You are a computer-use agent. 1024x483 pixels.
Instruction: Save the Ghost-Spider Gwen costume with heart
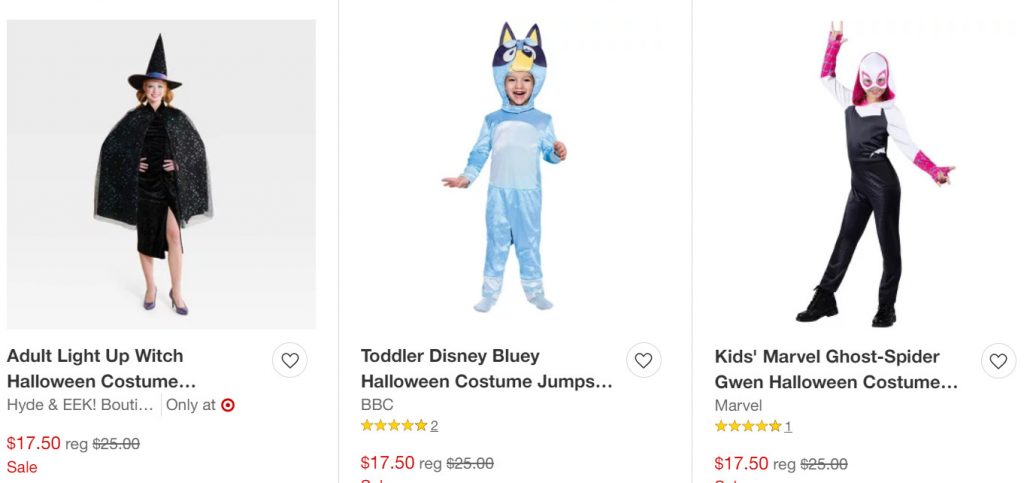(x=998, y=361)
